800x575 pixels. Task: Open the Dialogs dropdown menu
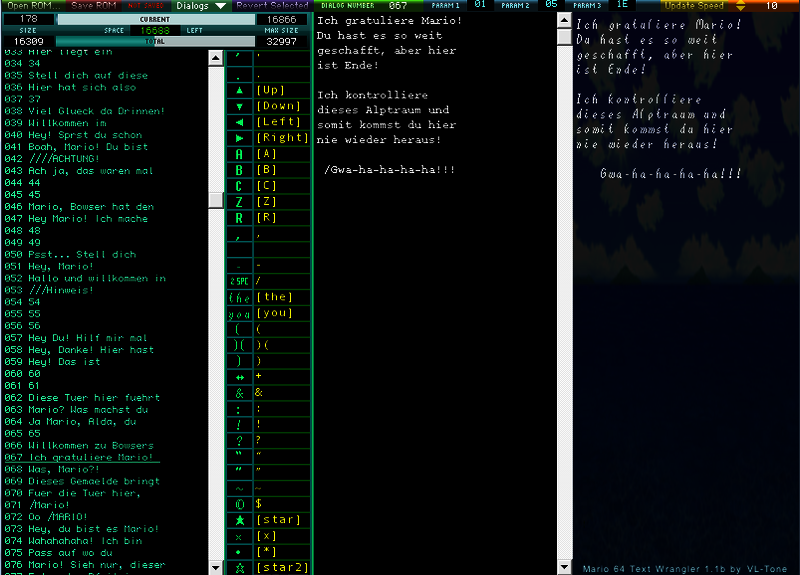(x=200, y=6)
